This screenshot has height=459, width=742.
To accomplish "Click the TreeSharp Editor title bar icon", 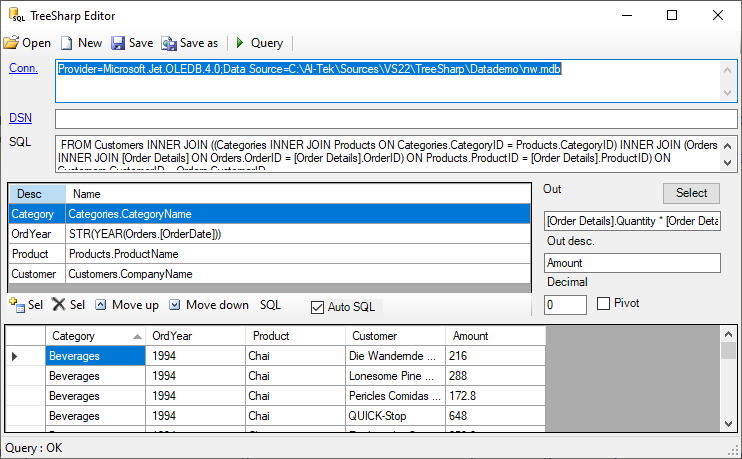I will (16, 15).
